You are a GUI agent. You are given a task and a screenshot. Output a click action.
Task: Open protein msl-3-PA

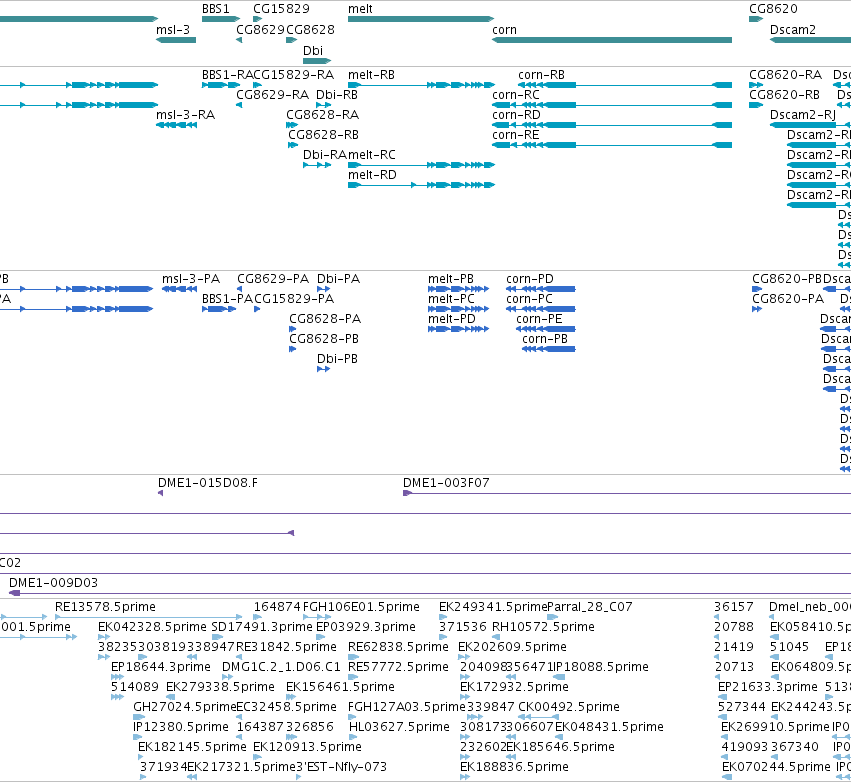[x=191, y=279]
